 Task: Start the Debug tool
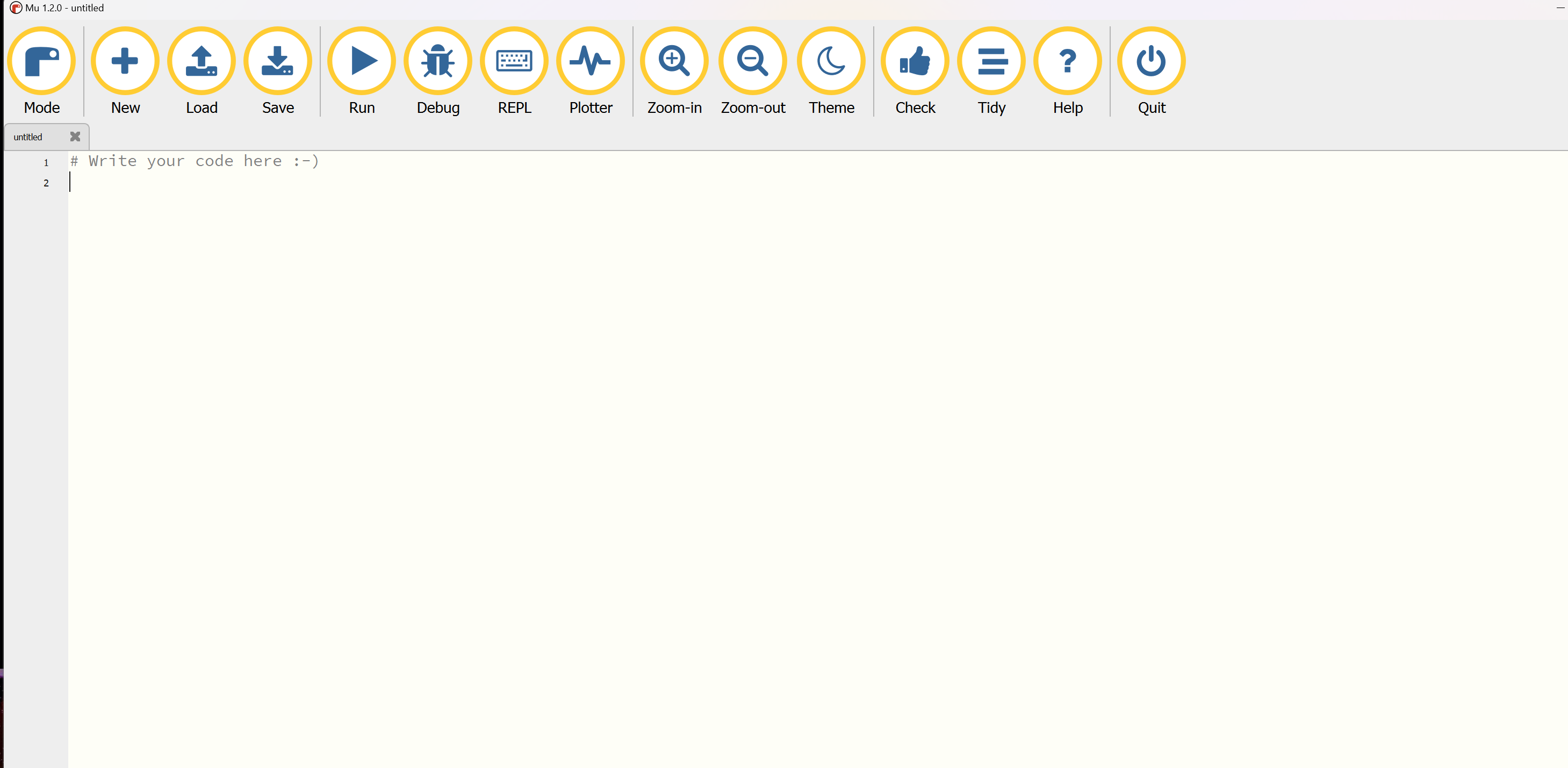[x=437, y=61]
